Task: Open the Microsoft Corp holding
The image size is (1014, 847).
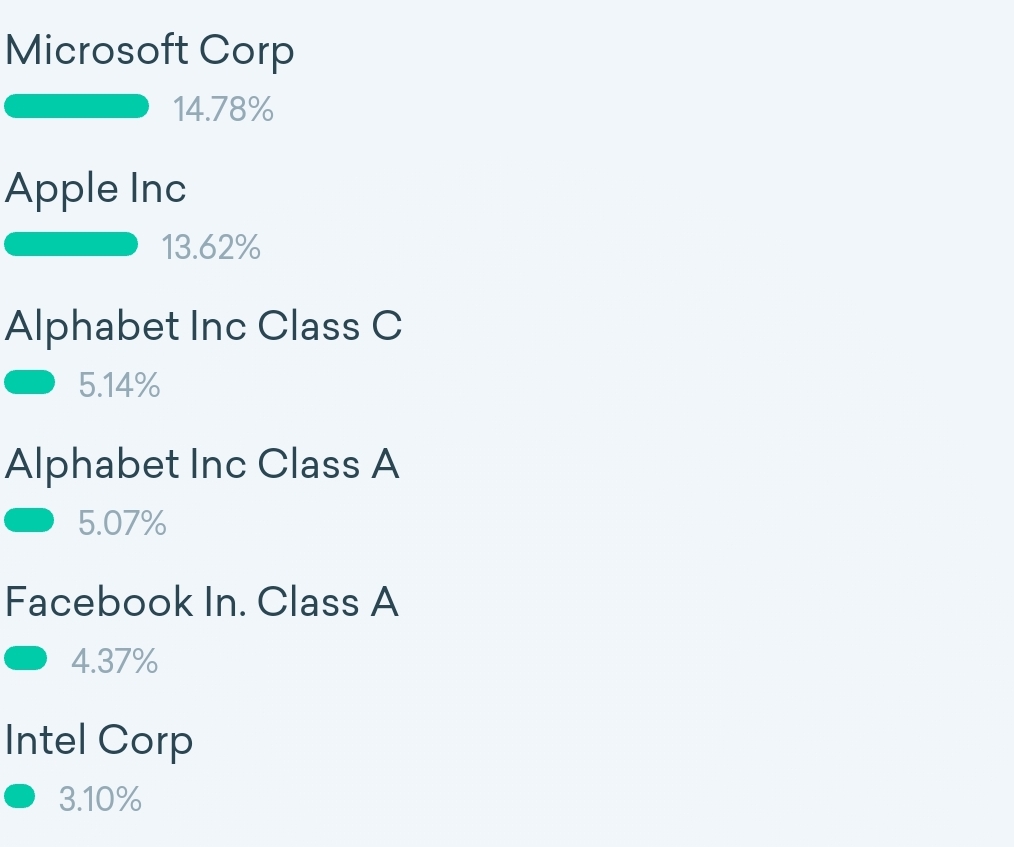Action: (150, 51)
